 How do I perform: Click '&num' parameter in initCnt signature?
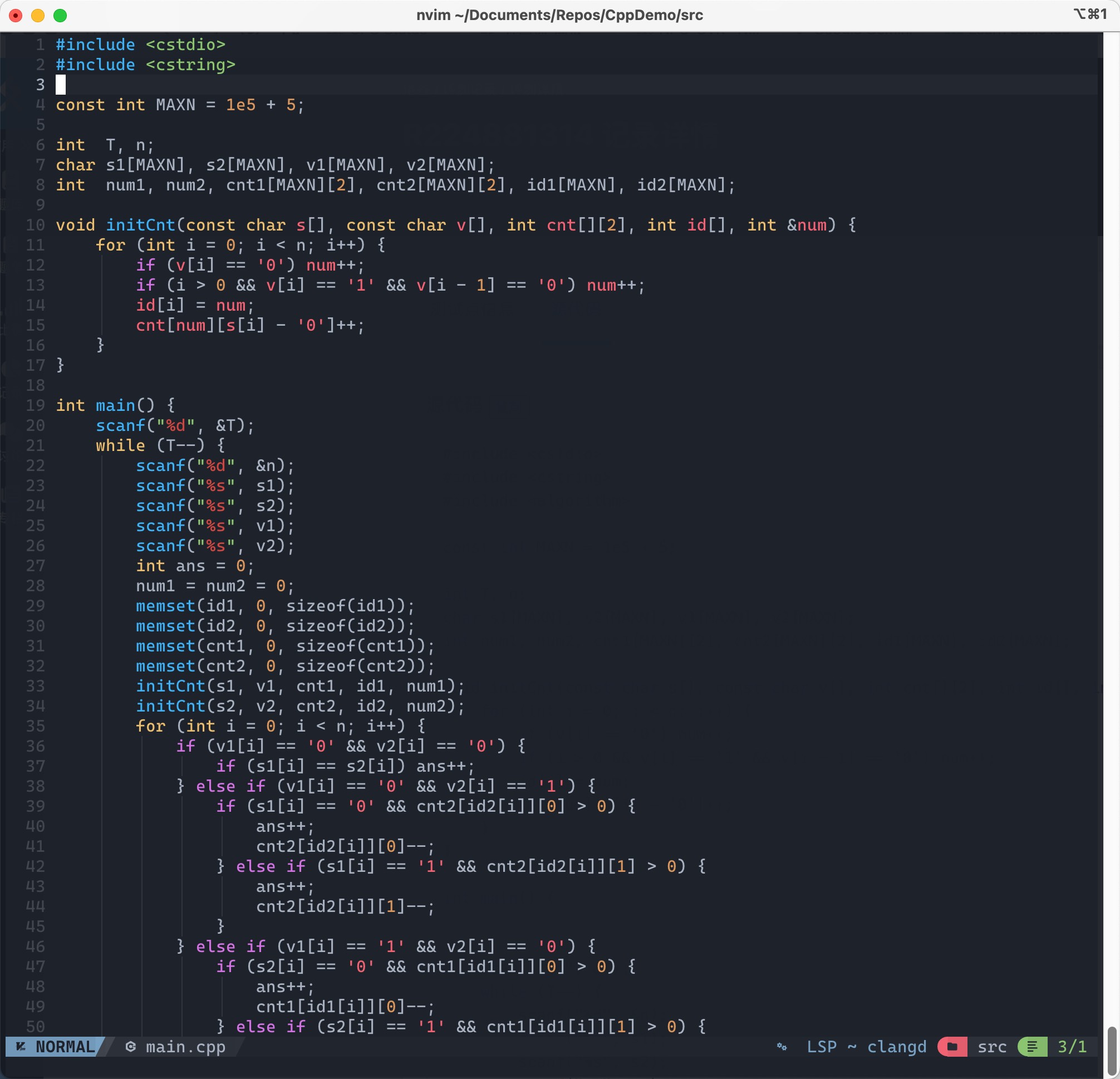(x=807, y=225)
